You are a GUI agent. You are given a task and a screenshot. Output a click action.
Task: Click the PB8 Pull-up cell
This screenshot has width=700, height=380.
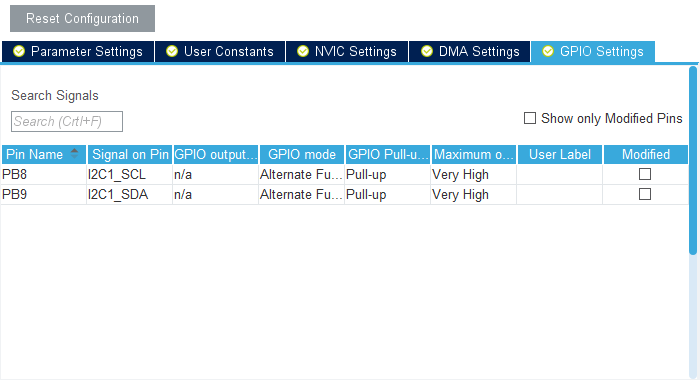[x=388, y=175]
